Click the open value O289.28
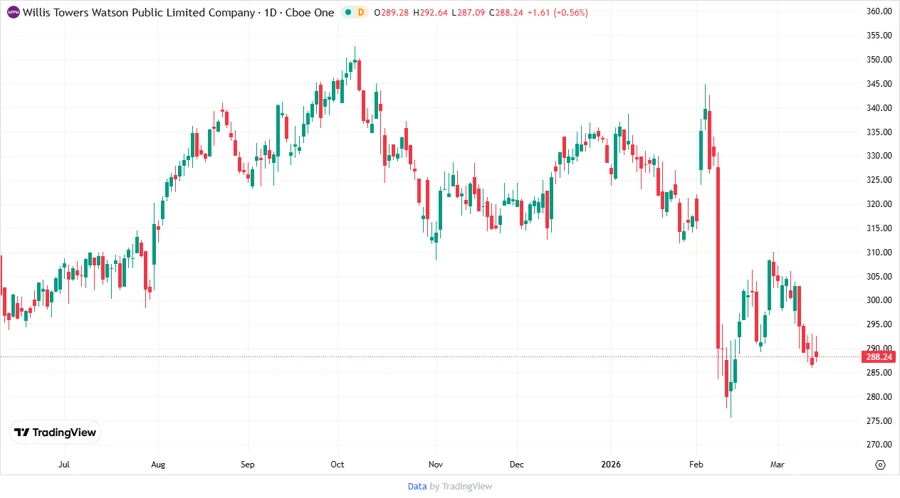 [x=391, y=12]
